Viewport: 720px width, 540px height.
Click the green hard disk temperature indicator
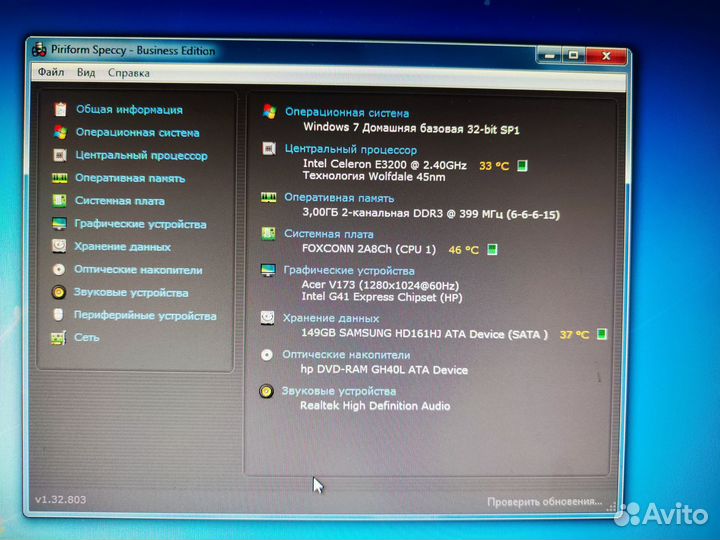[x=602, y=335]
